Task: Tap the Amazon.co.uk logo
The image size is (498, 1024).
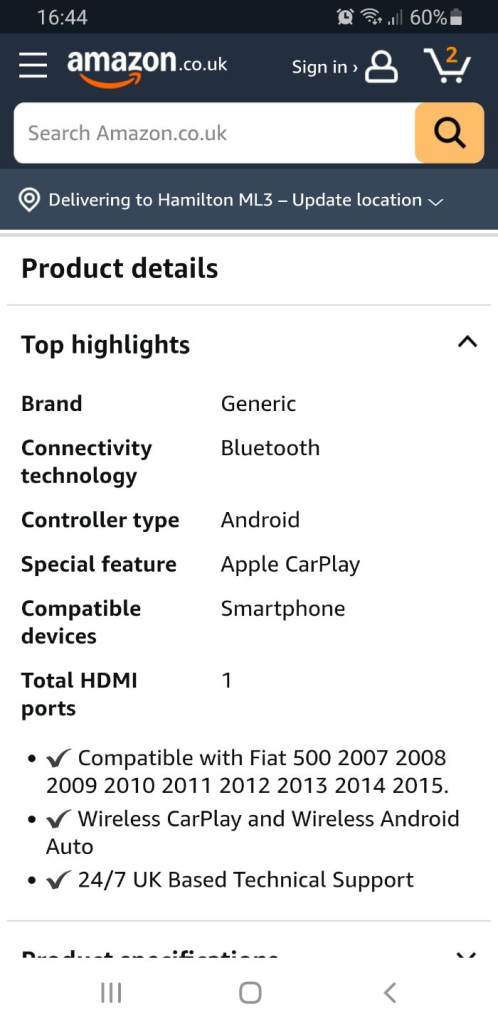Action: click(x=147, y=68)
